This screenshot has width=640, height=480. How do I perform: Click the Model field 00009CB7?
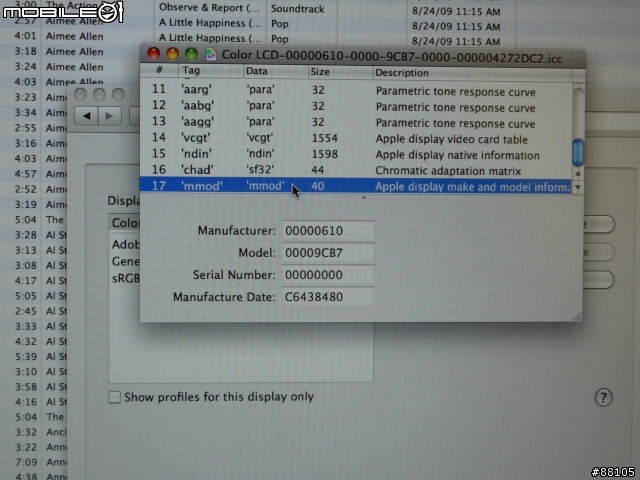328,253
